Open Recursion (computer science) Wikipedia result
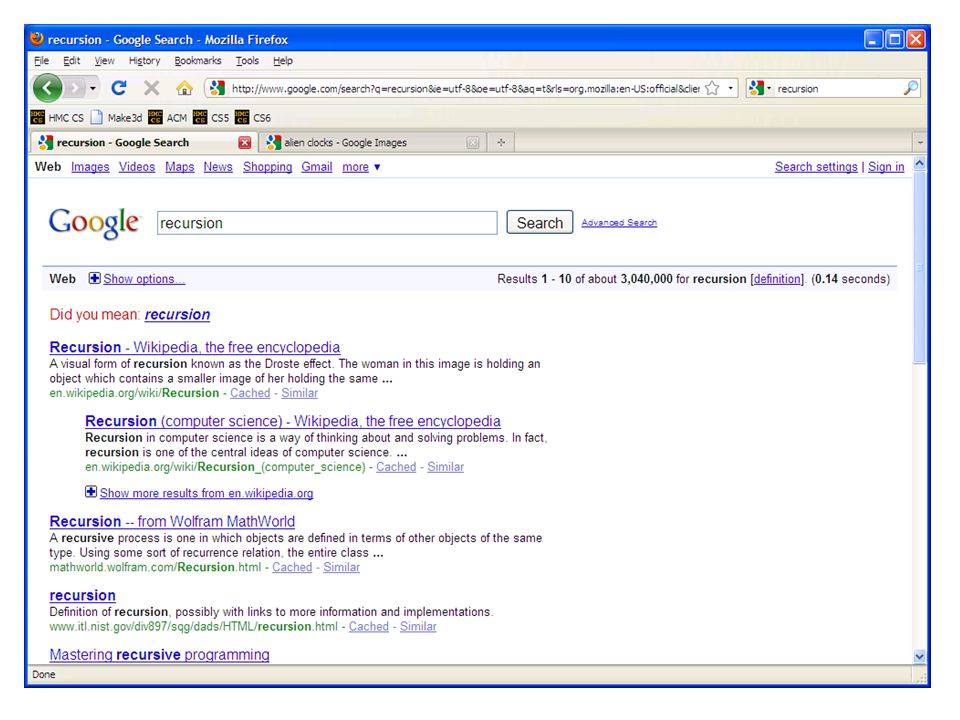The image size is (960, 720). pos(293,421)
